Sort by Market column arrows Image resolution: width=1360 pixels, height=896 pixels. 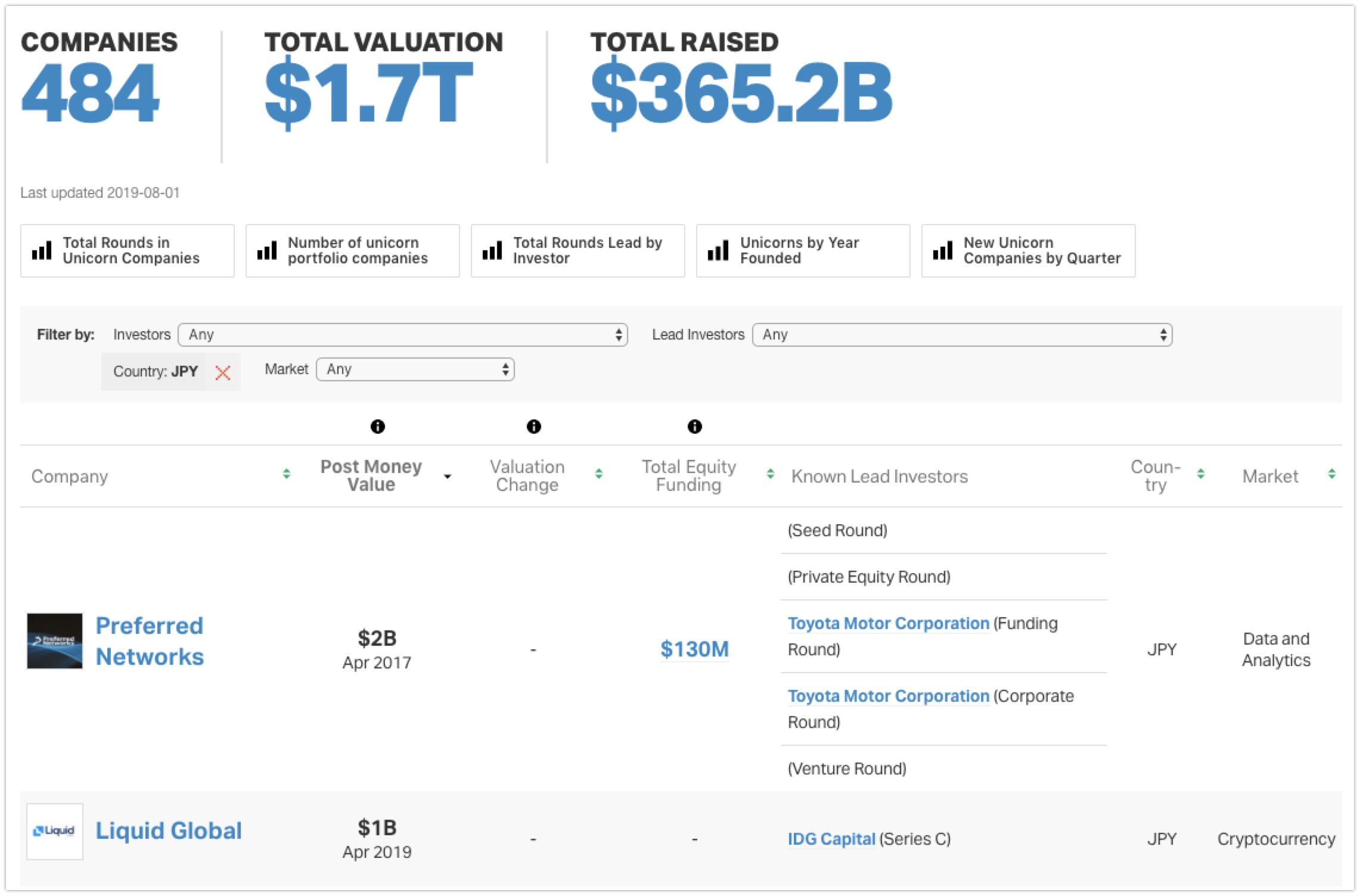tap(1332, 474)
